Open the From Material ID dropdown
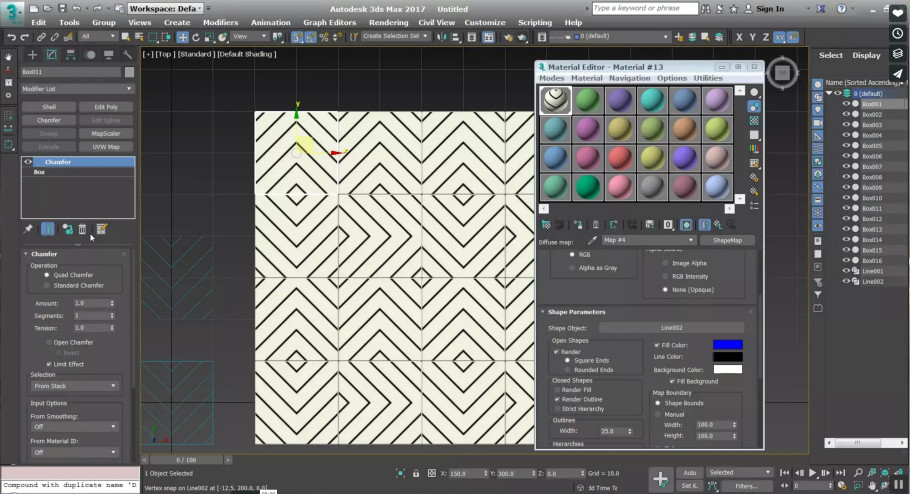Image resolution: width=910 pixels, height=494 pixels. [74, 452]
